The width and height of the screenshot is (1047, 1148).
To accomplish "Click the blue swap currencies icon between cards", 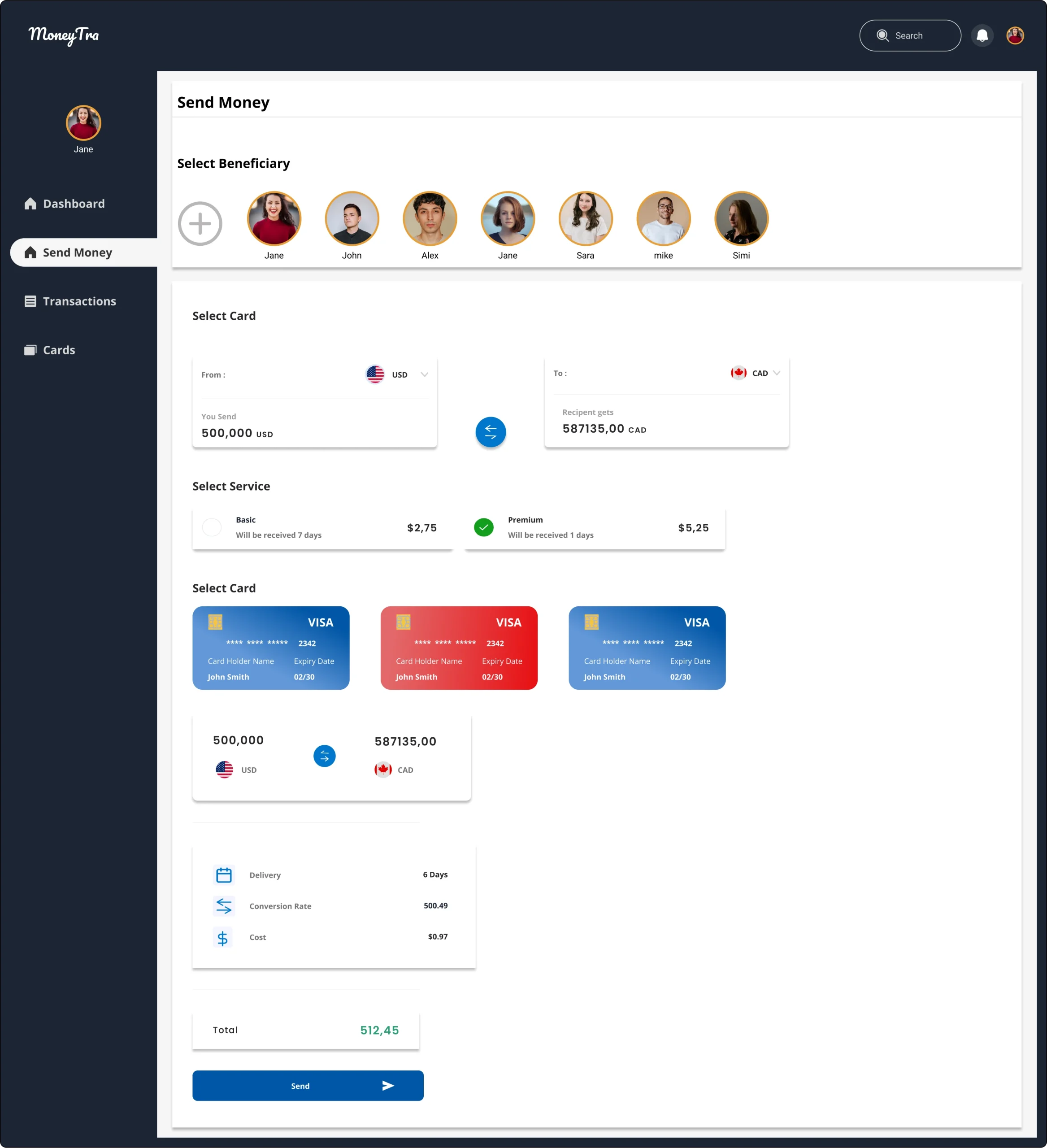I will tap(490, 432).
